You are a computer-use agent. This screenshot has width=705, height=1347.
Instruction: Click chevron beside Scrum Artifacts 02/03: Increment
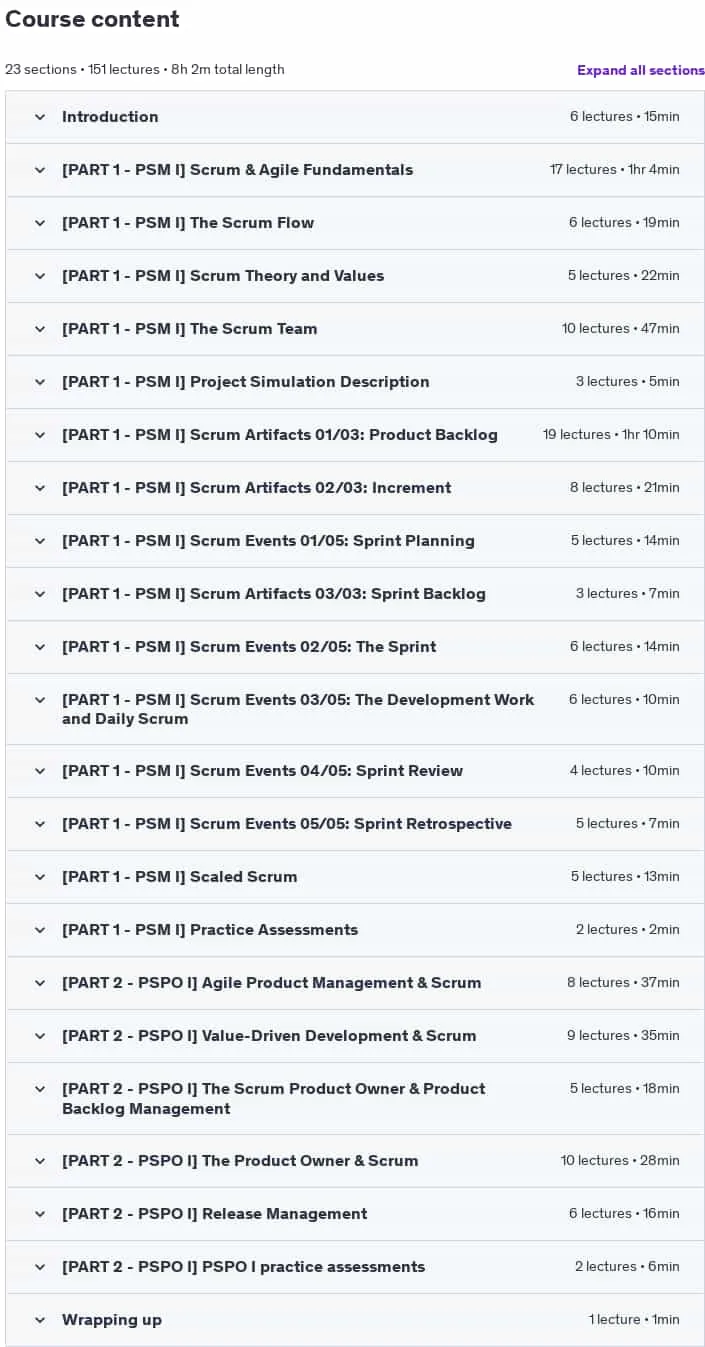40,488
